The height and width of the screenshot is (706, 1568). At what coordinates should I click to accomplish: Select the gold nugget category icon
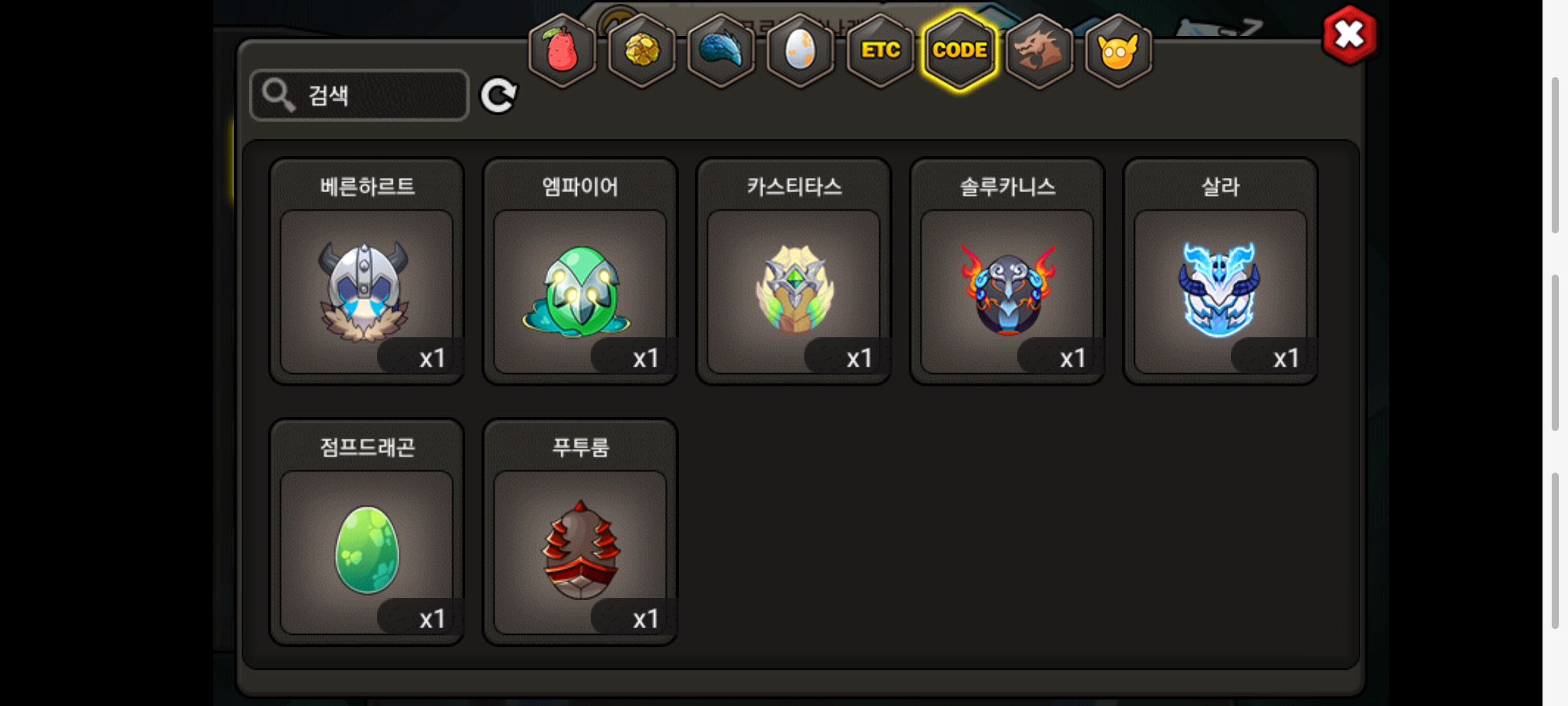642,51
